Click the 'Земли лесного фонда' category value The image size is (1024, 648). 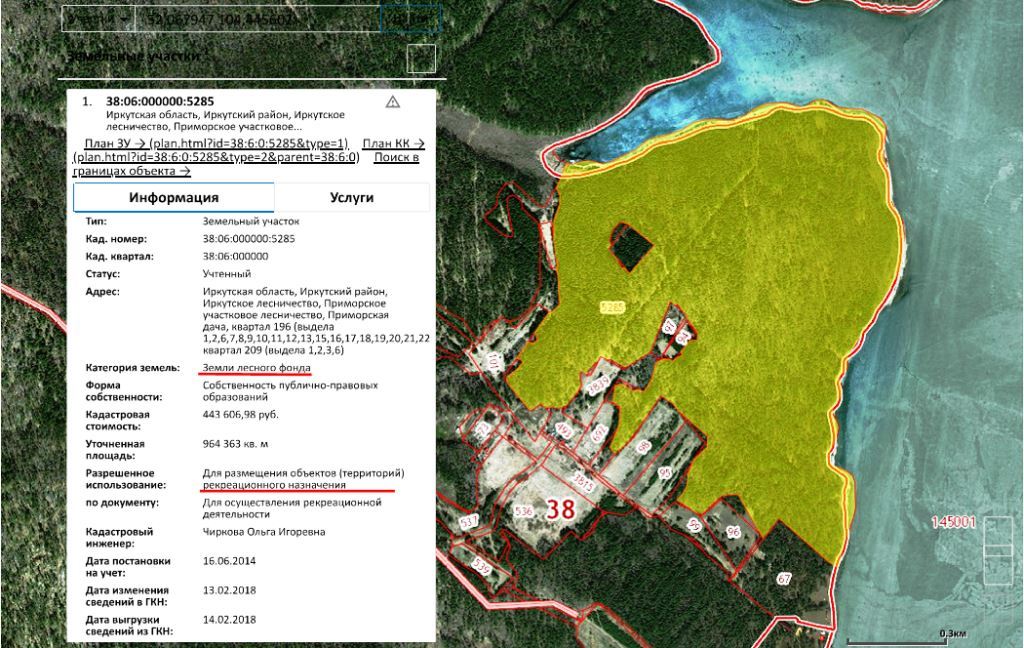click(x=257, y=368)
